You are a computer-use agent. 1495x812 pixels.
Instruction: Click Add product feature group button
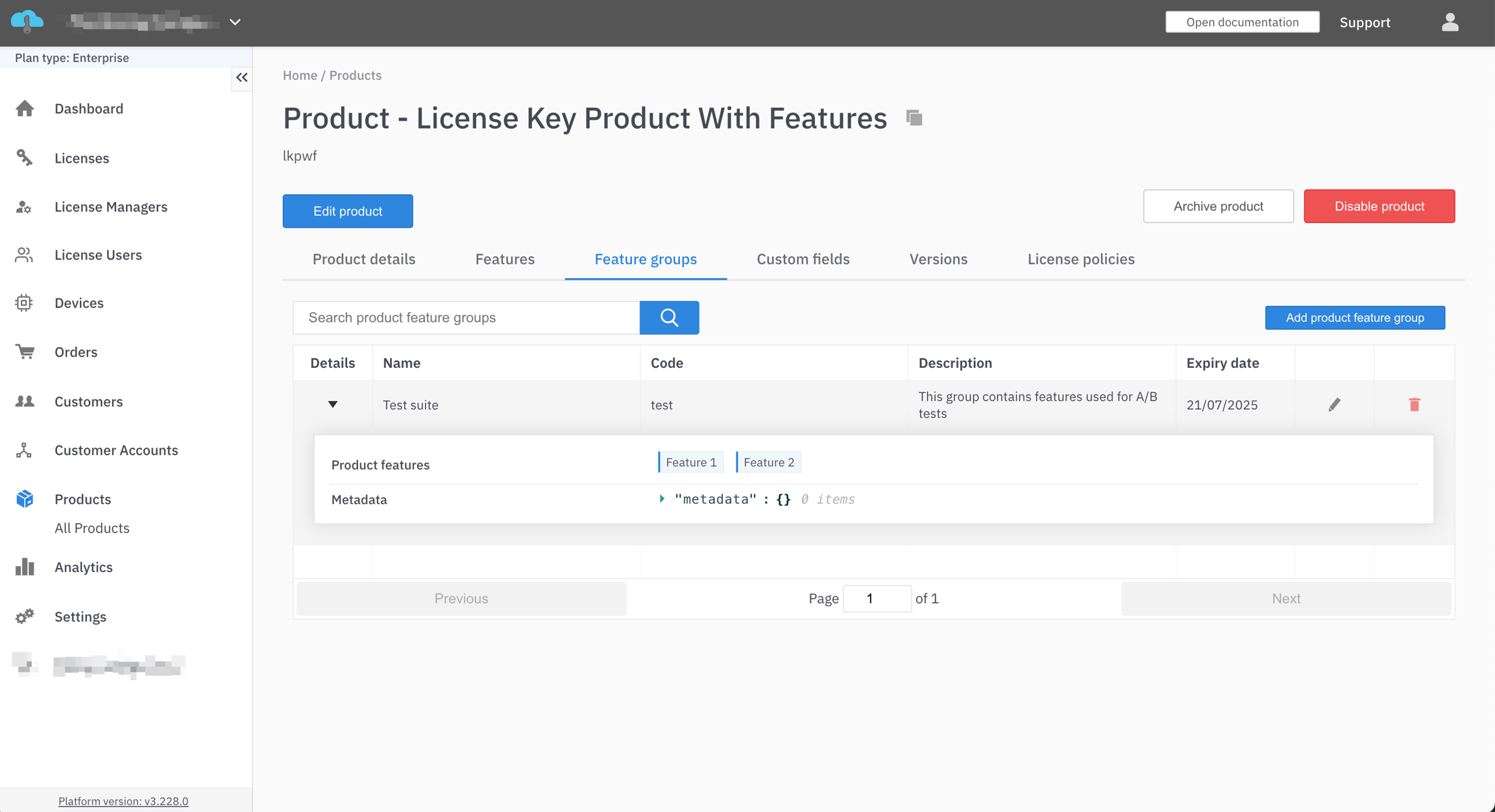click(1355, 318)
